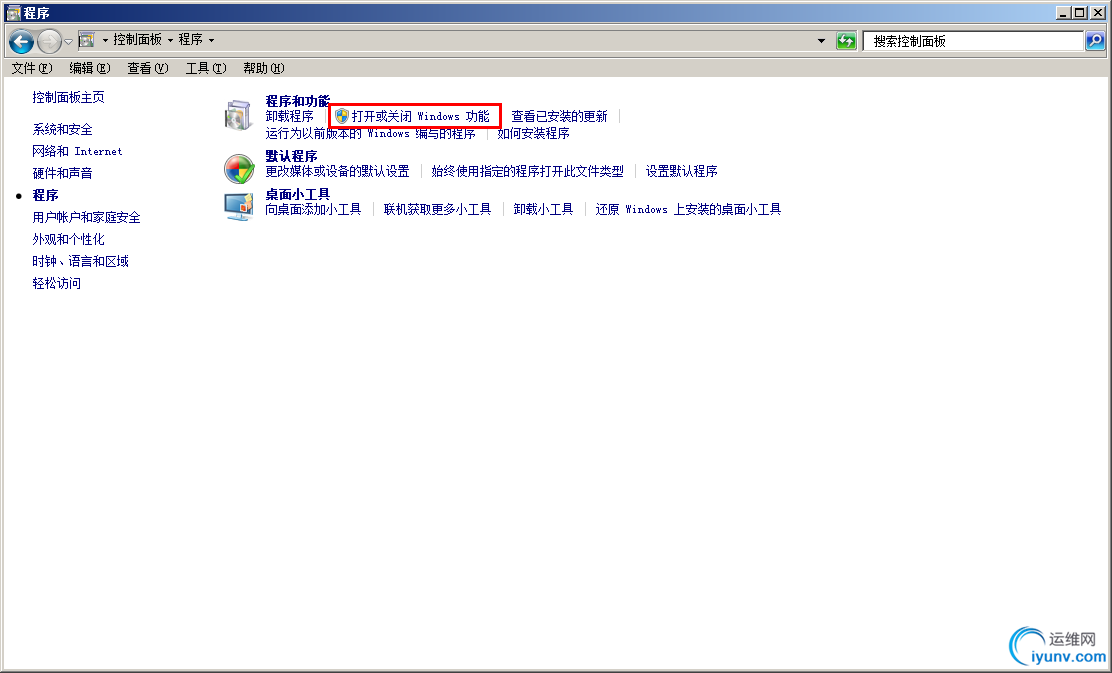Click the green refresh button

pos(846,41)
